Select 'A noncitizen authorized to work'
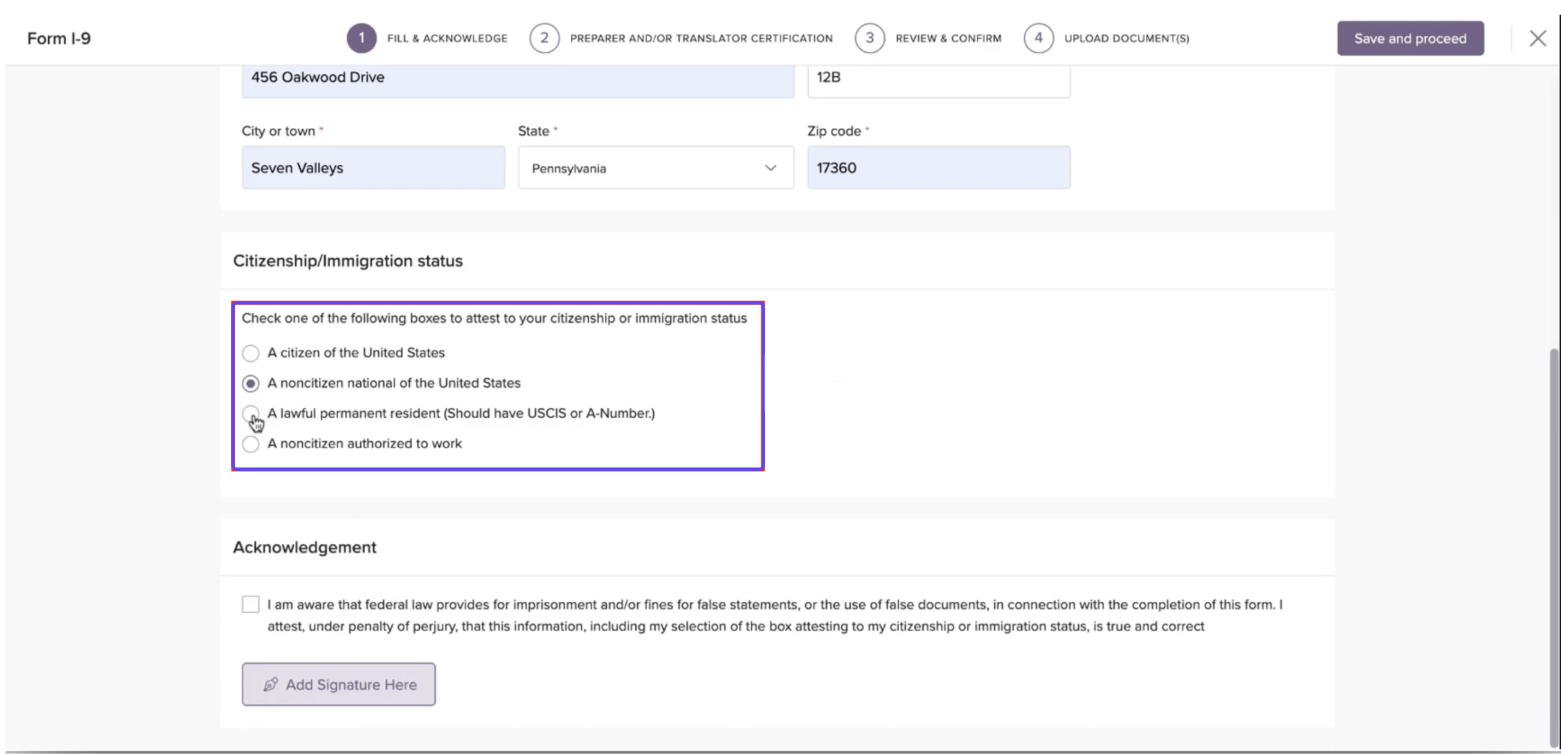Viewport: 1561px width, 754px height. (251, 444)
